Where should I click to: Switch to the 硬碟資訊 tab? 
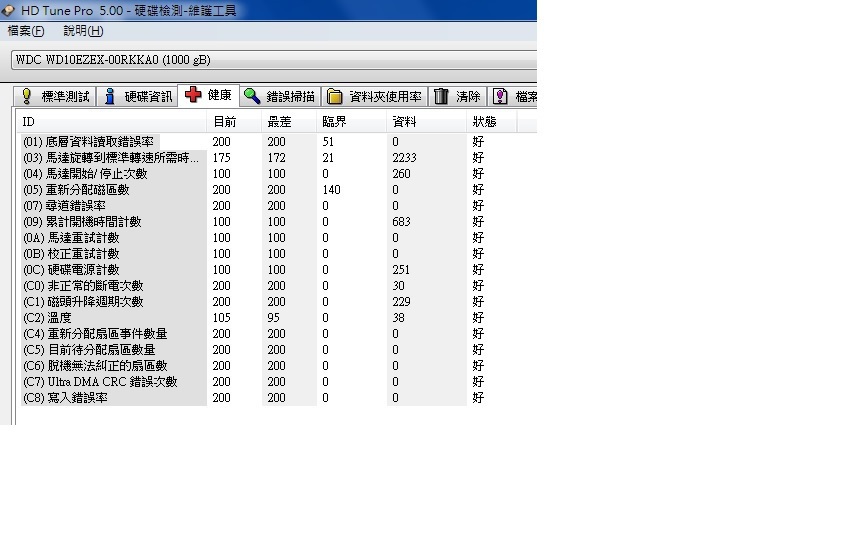tap(138, 96)
